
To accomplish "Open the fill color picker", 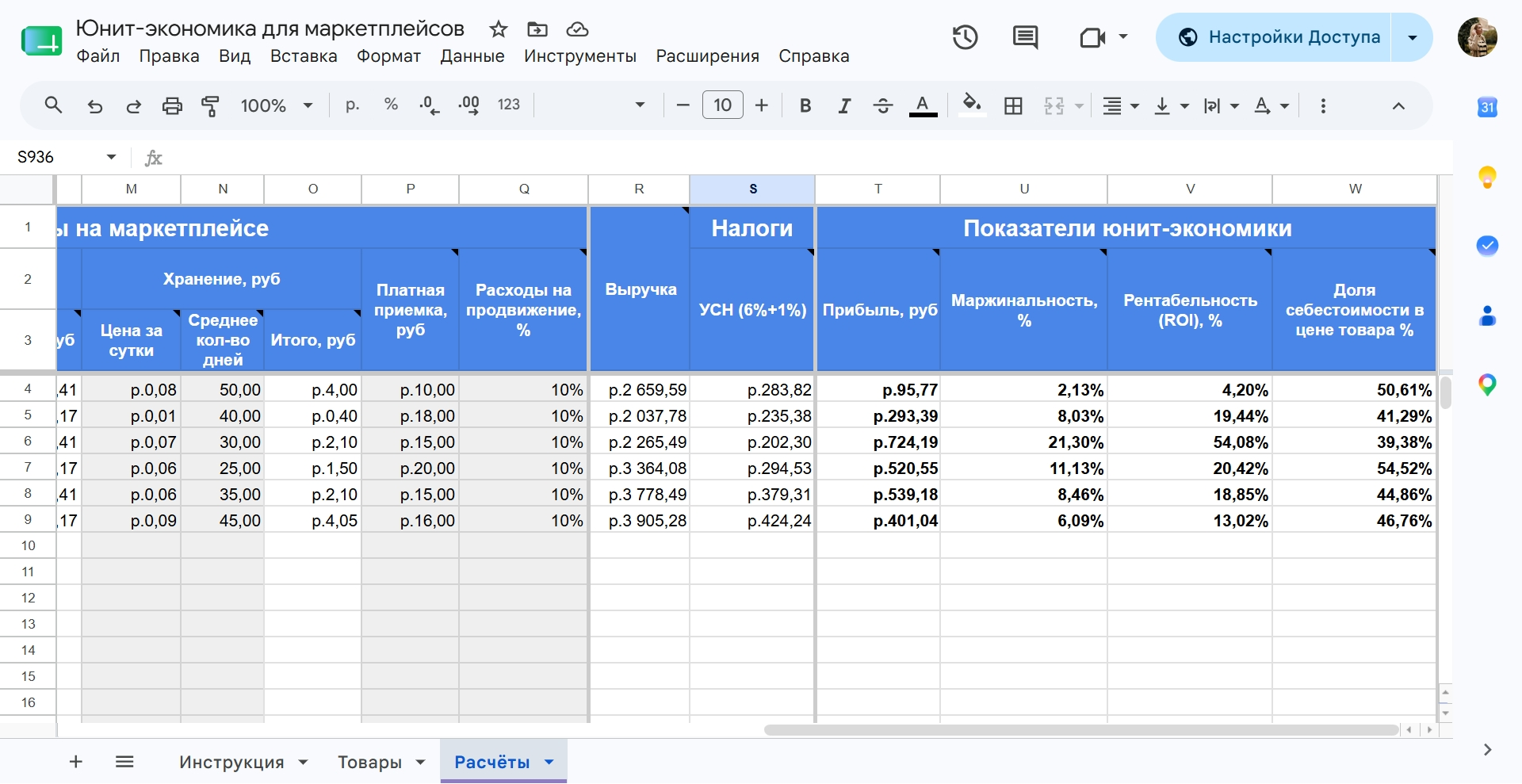I will click(x=972, y=105).
